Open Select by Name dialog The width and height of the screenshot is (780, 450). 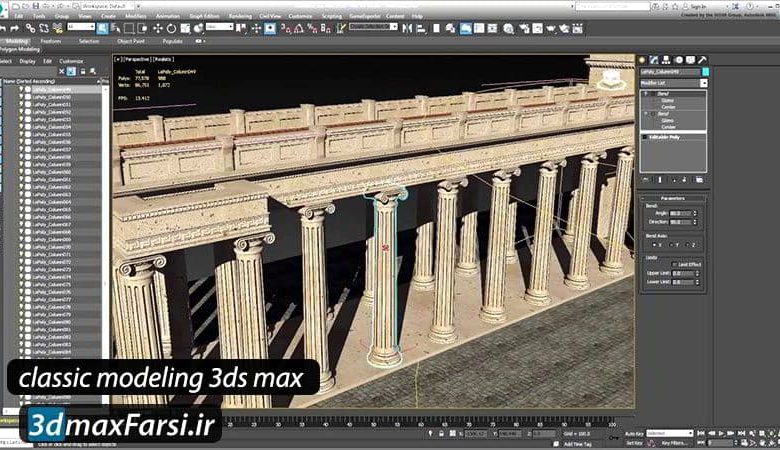point(115,28)
